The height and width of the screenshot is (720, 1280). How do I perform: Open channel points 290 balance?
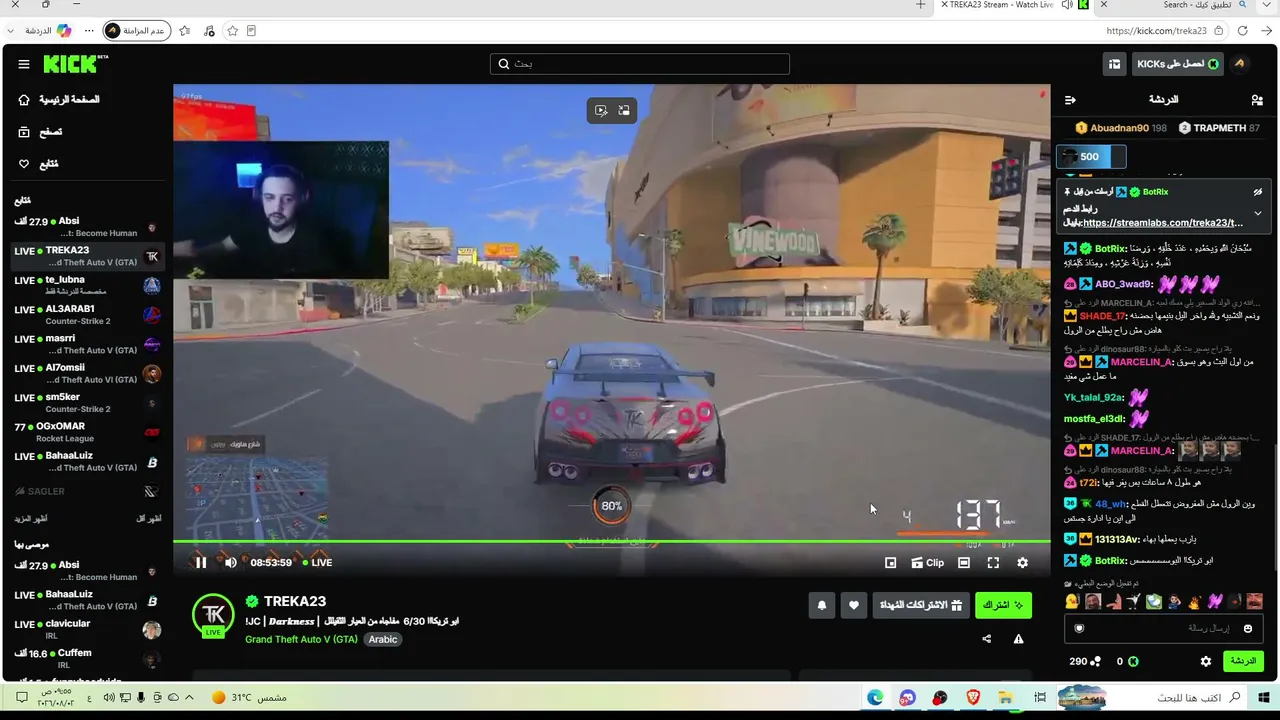click(1085, 661)
